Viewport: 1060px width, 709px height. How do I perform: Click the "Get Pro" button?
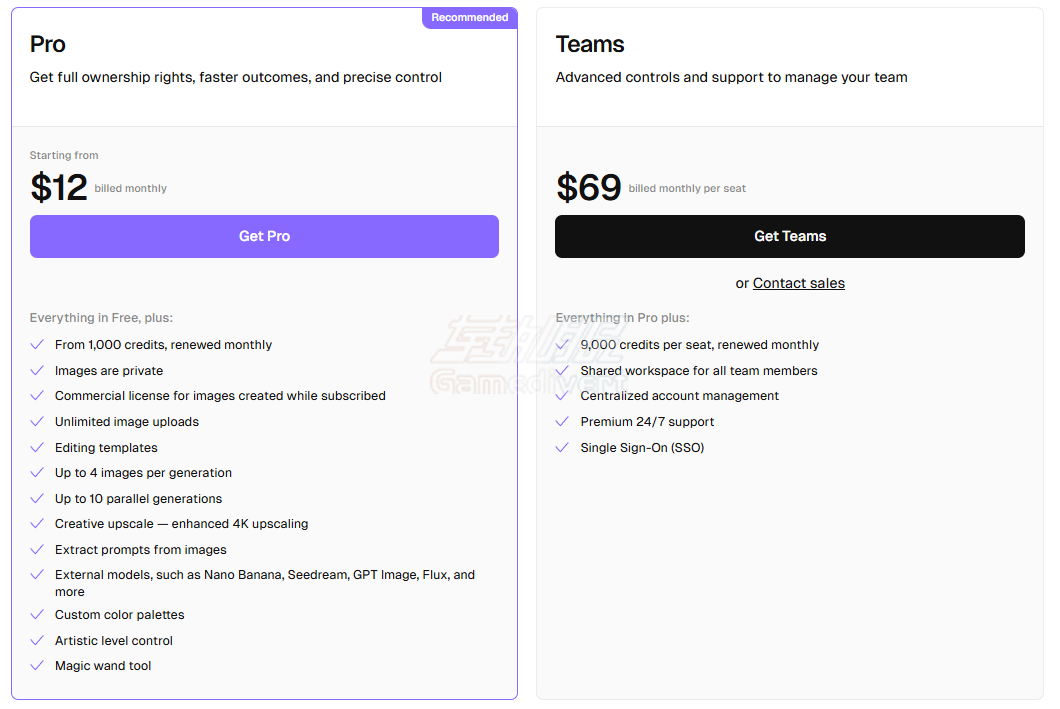pyautogui.click(x=264, y=236)
